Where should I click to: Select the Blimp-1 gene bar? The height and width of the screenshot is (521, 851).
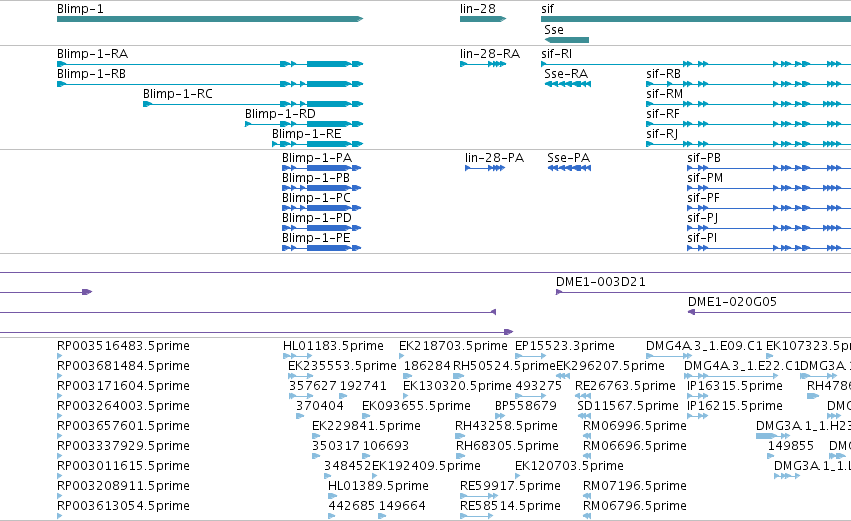210,19
